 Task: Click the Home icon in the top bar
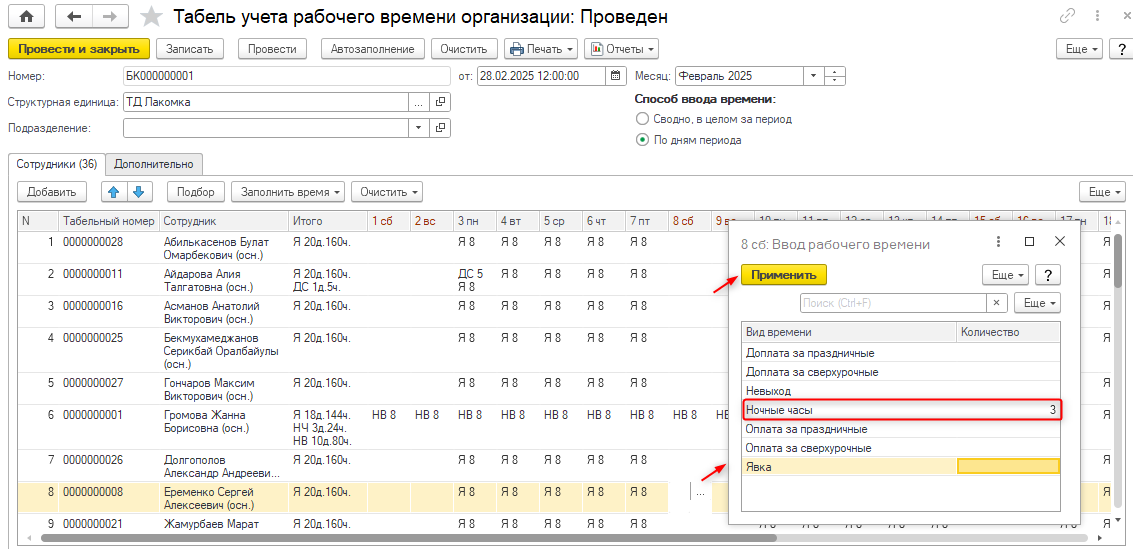pos(26,17)
